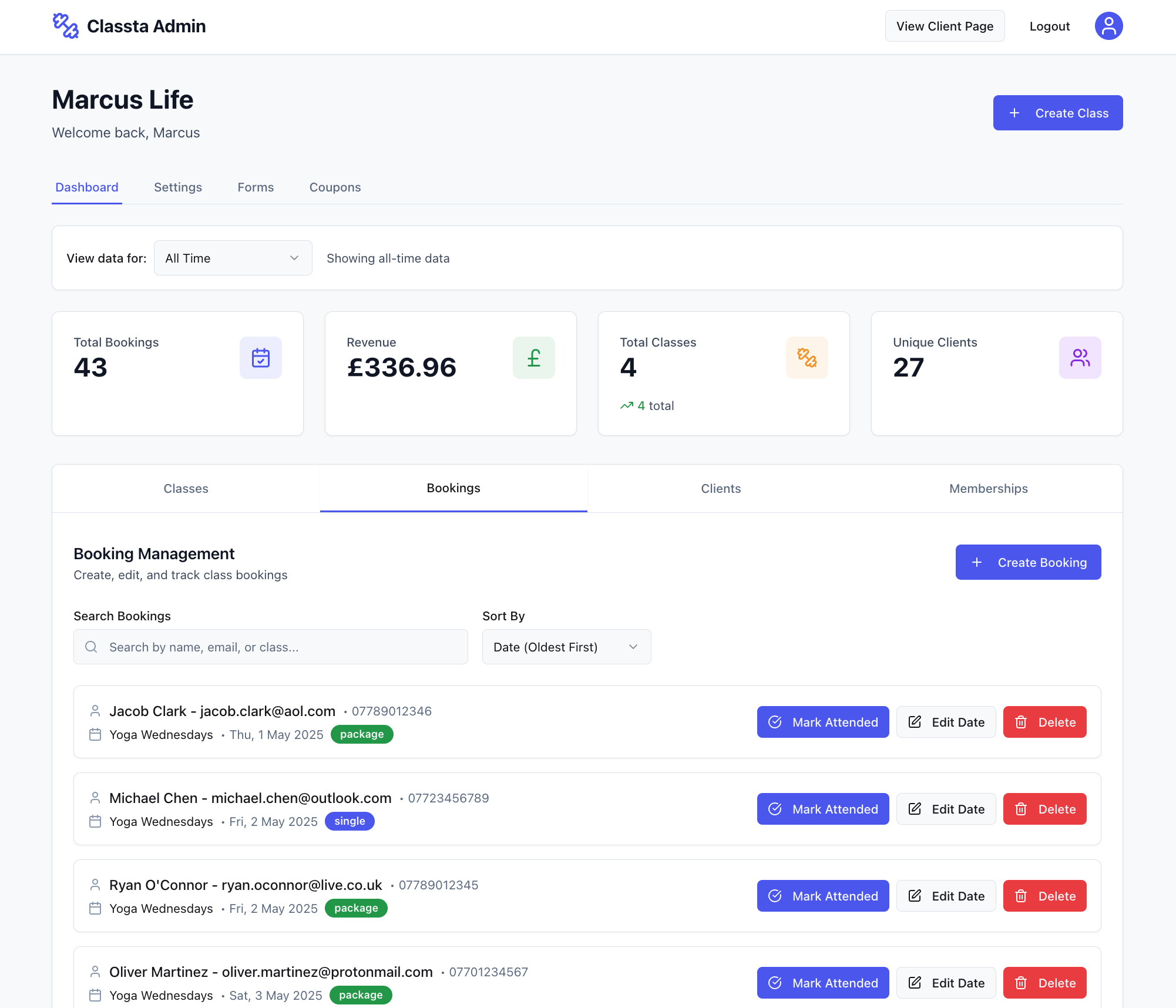Viewport: 1176px width, 1008px height.
Task: Click the people icon on Unique Clients card
Action: pos(1080,357)
